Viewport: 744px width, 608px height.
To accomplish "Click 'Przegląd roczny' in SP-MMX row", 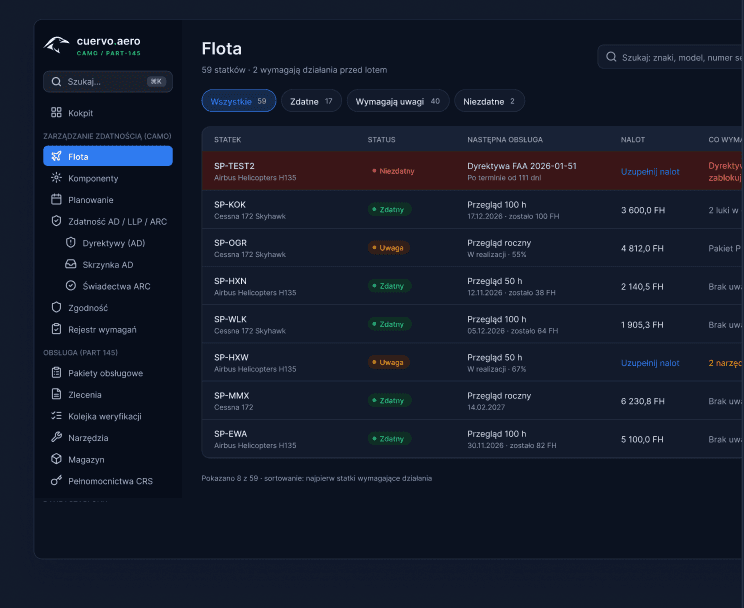I will click(x=499, y=396).
